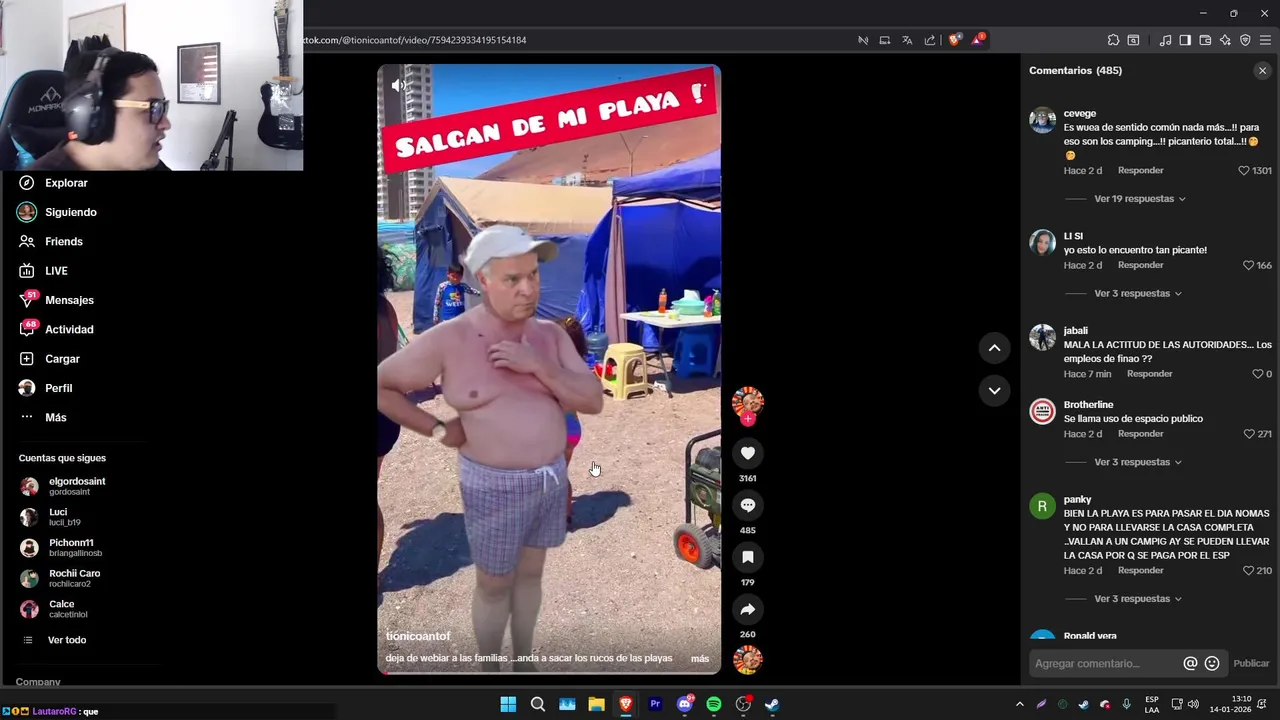Open Steam from the Windows taskbar
The width and height of the screenshot is (1280, 720).
772,704
